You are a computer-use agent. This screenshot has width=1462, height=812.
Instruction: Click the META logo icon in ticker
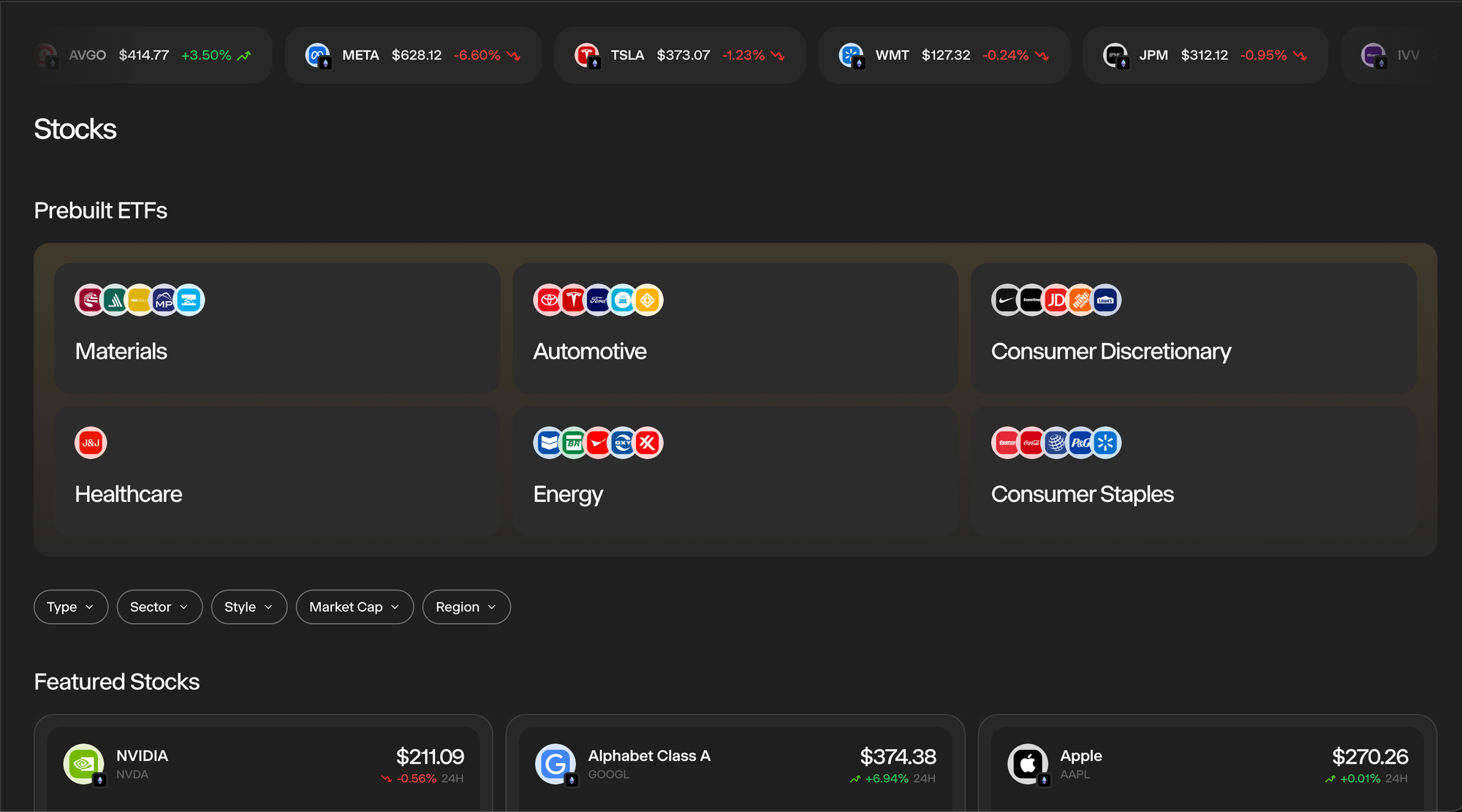(x=317, y=55)
